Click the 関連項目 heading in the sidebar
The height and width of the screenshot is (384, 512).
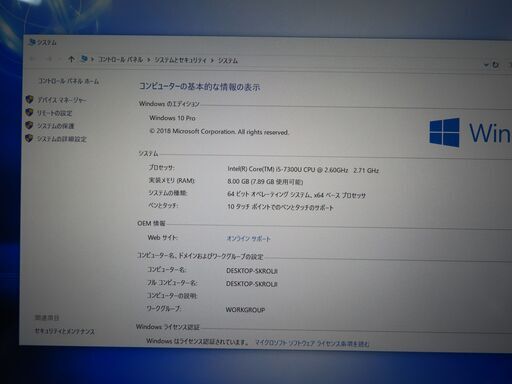[47, 317]
